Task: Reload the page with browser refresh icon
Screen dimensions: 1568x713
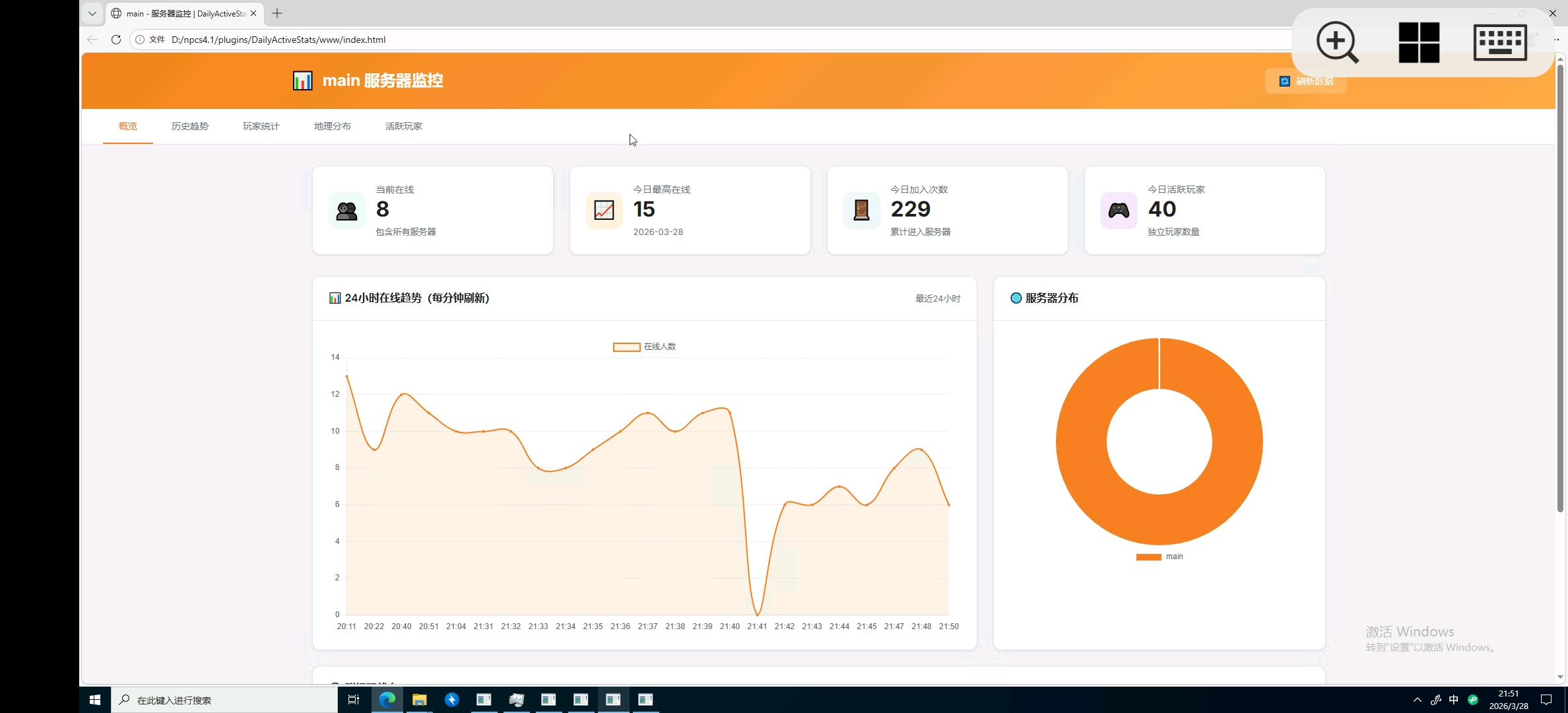Action: click(x=116, y=40)
